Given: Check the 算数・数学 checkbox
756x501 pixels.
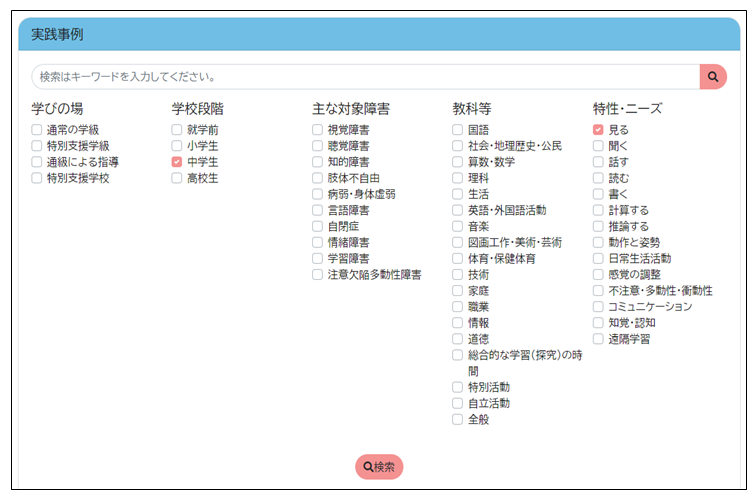Looking at the screenshot, I should tap(458, 162).
